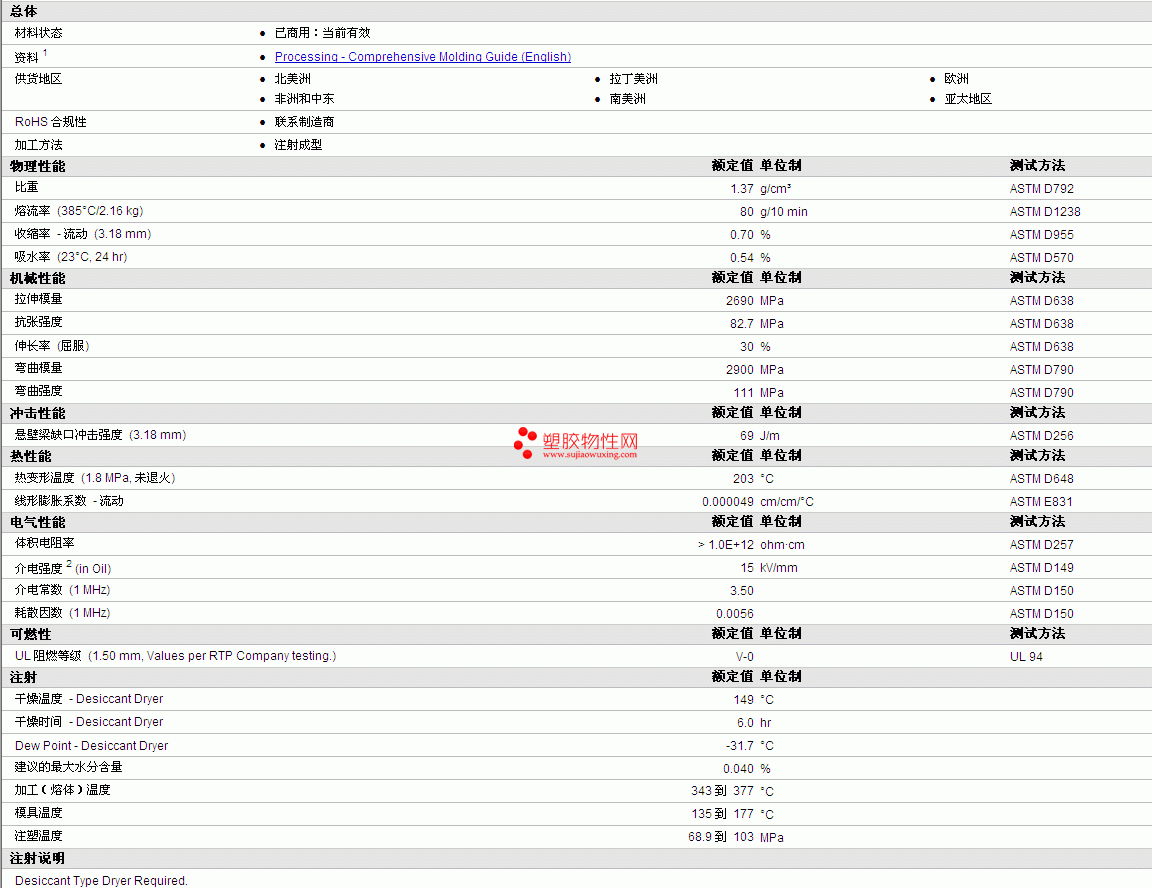
Task: Click the 注射成型 processing method text
Action: coord(298,145)
